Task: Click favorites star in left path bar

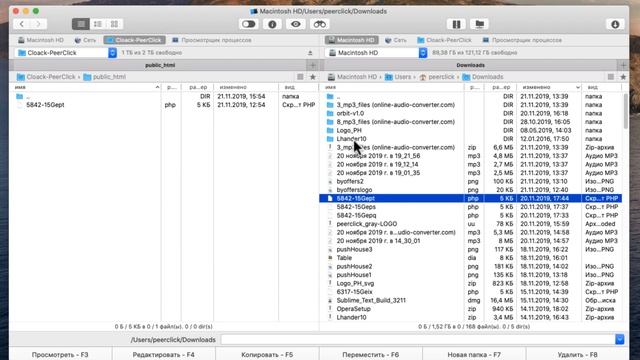Action: [x=313, y=77]
